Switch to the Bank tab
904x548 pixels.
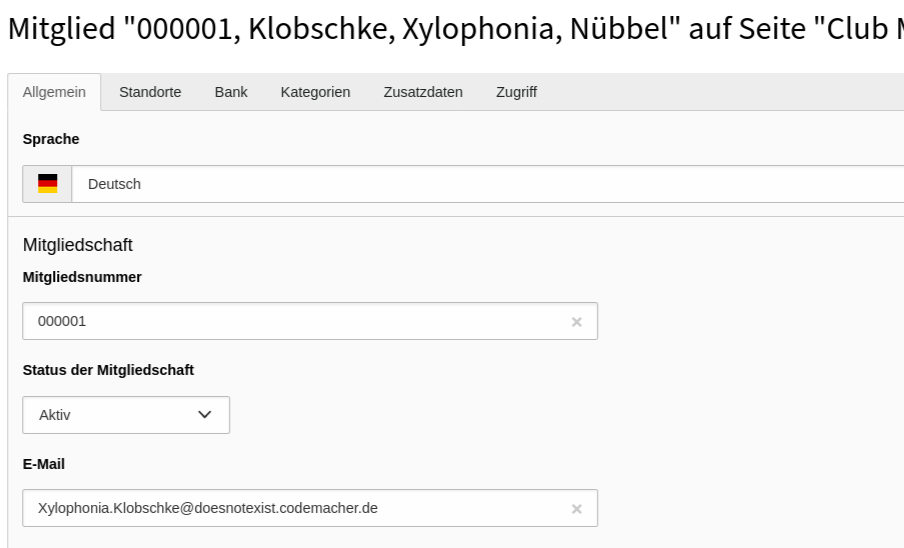[231, 92]
